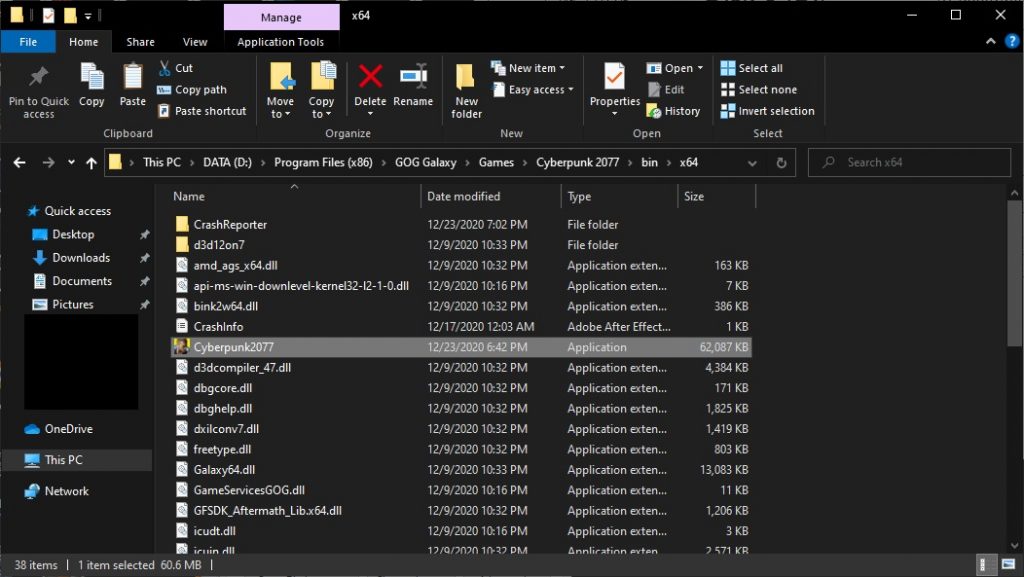Click the Pin to Quick access icon
The height and width of the screenshot is (577, 1024).
pyautogui.click(x=39, y=77)
